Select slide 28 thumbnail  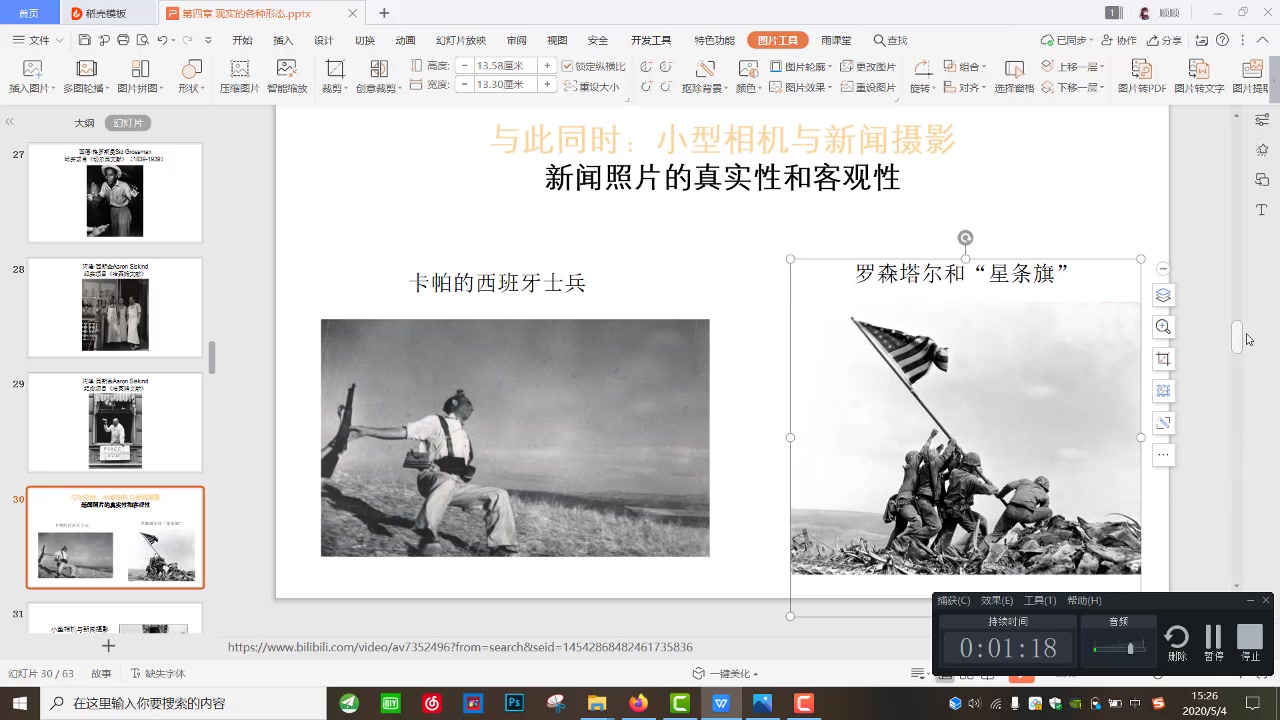(x=115, y=307)
